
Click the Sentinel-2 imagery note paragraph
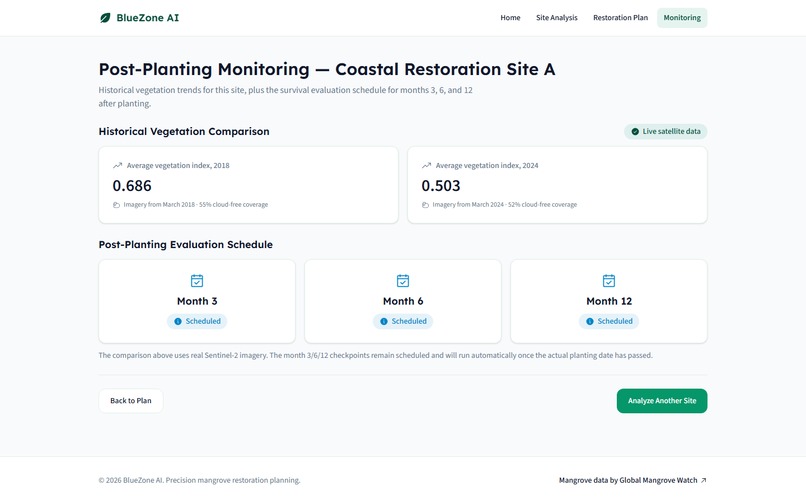coord(375,355)
